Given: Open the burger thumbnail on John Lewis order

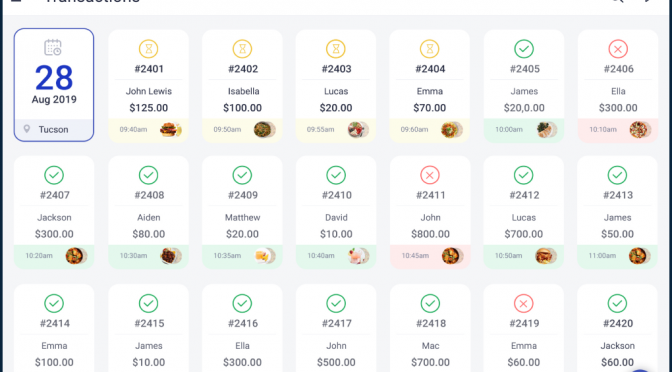Looking at the screenshot, I should coord(171,129).
